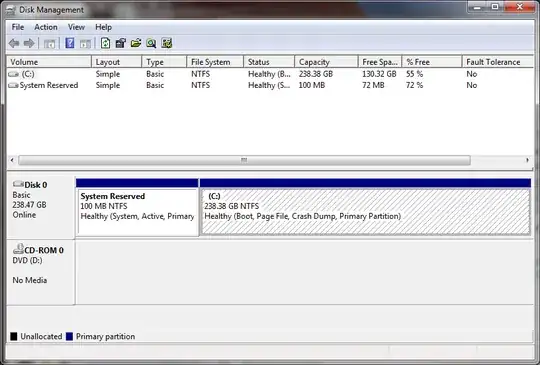Click the Back arrow toolbar icon
This screenshot has width=540, height=365.
14,43
